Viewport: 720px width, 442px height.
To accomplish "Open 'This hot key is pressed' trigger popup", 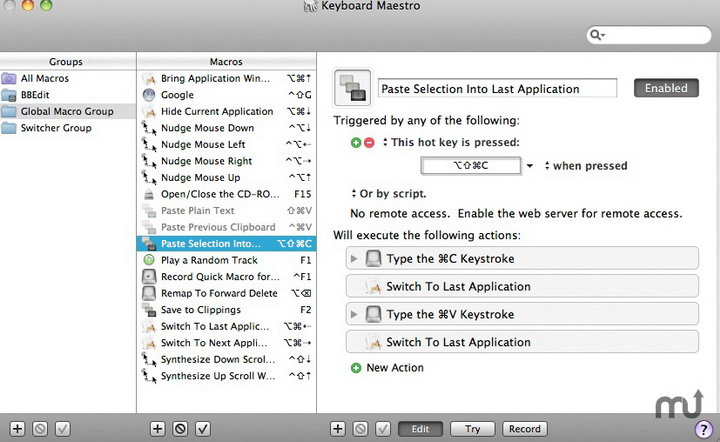I will (451, 142).
